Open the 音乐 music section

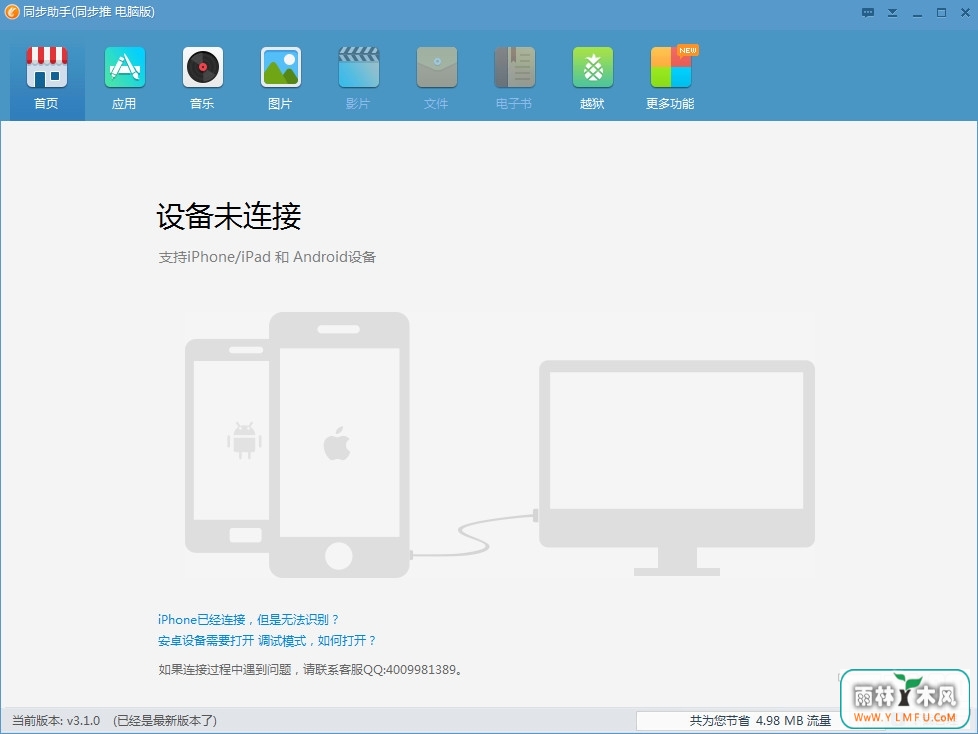(x=203, y=77)
